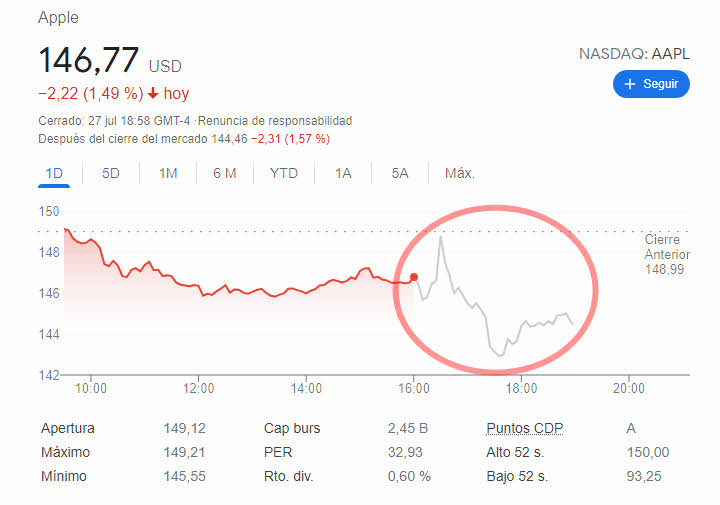The image size is (720, 505).
Task: Click the Apple company title
Action: (58, 18)
